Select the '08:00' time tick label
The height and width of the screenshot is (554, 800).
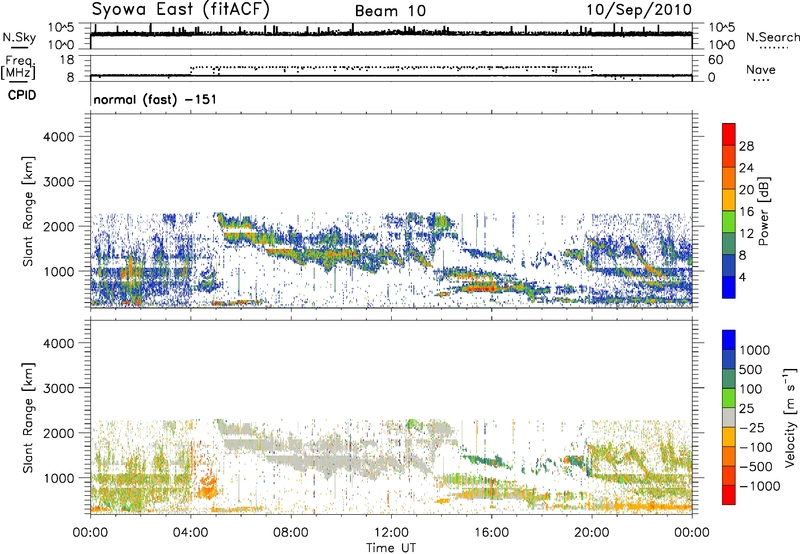(291, 533)
